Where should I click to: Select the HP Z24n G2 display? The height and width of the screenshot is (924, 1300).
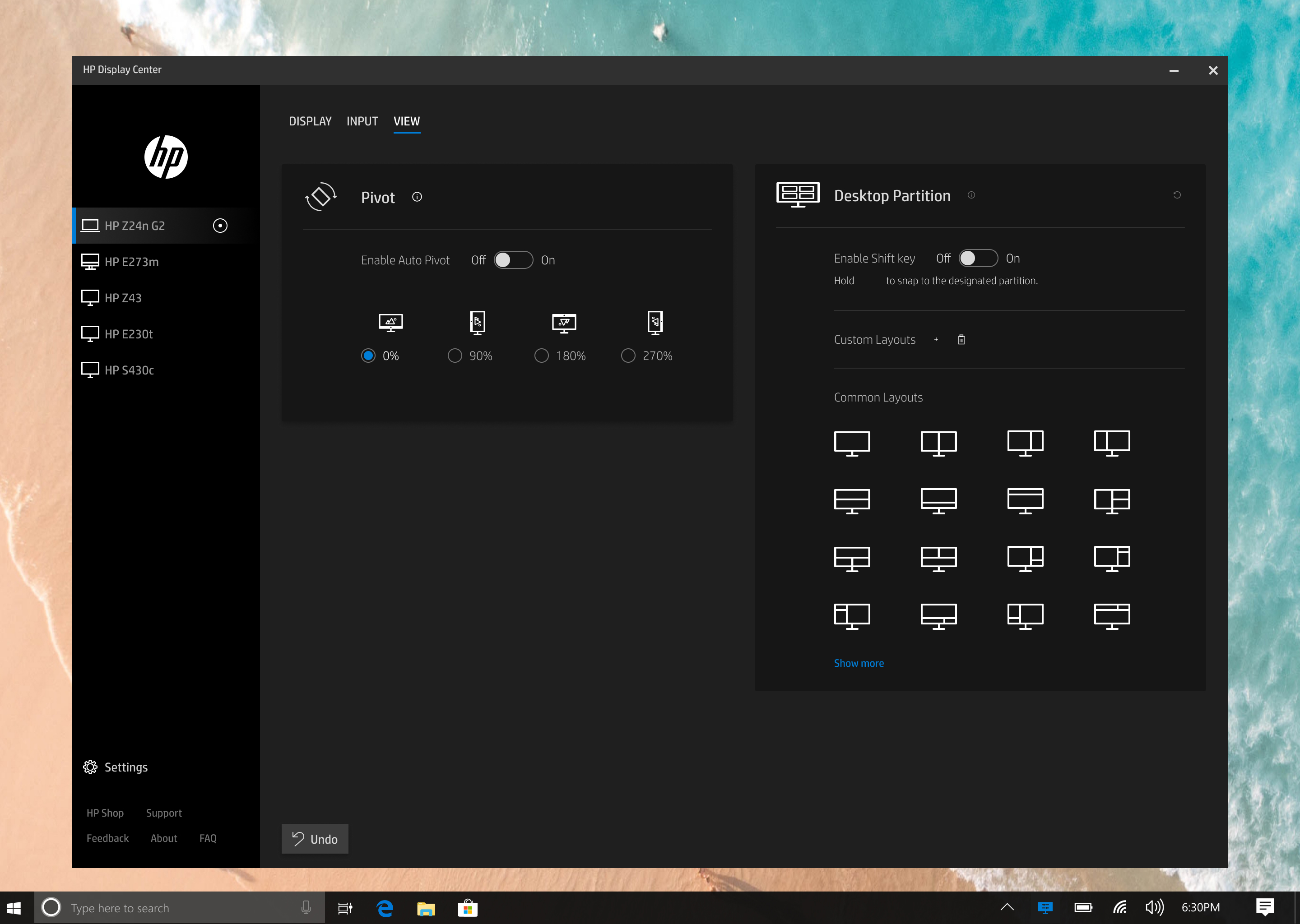point(166,226)
